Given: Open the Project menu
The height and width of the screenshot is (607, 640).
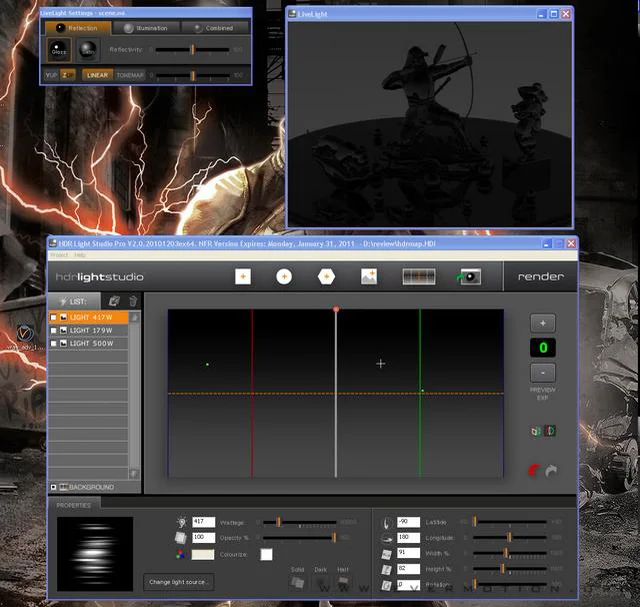Looking at the screenshot, I should click(59, 255).
